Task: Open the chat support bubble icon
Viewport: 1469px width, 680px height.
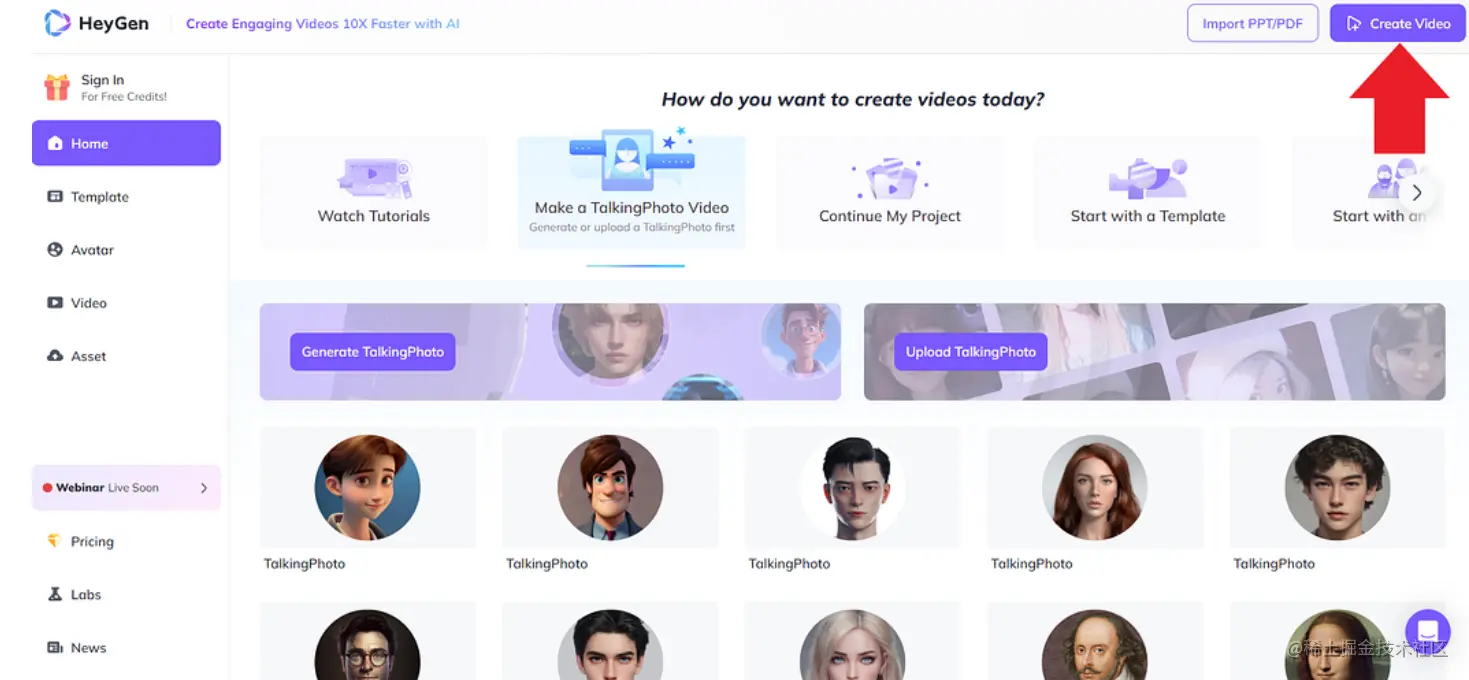Action: coord(1427,632)
